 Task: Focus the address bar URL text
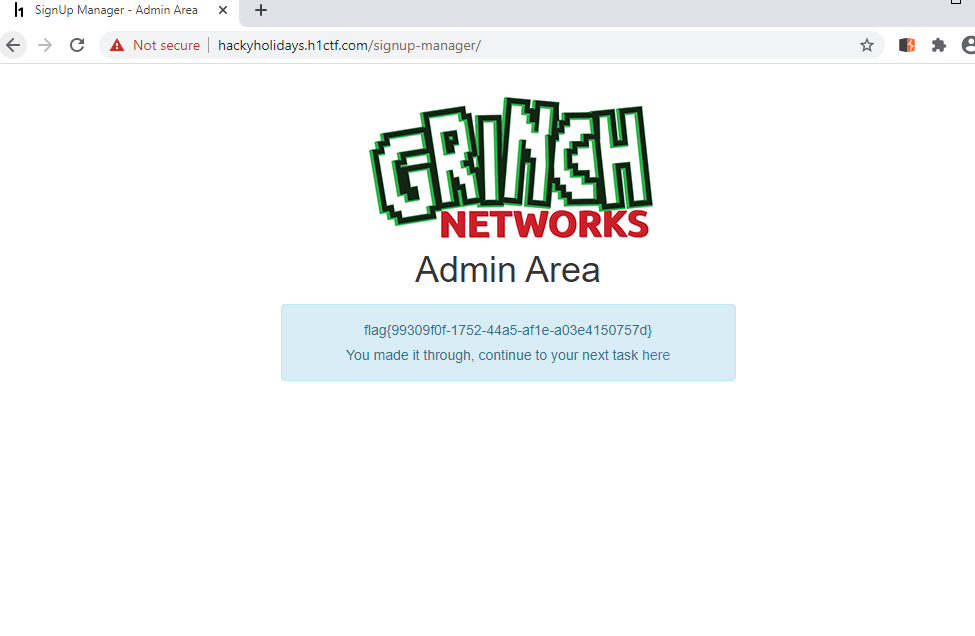(349, 45)
